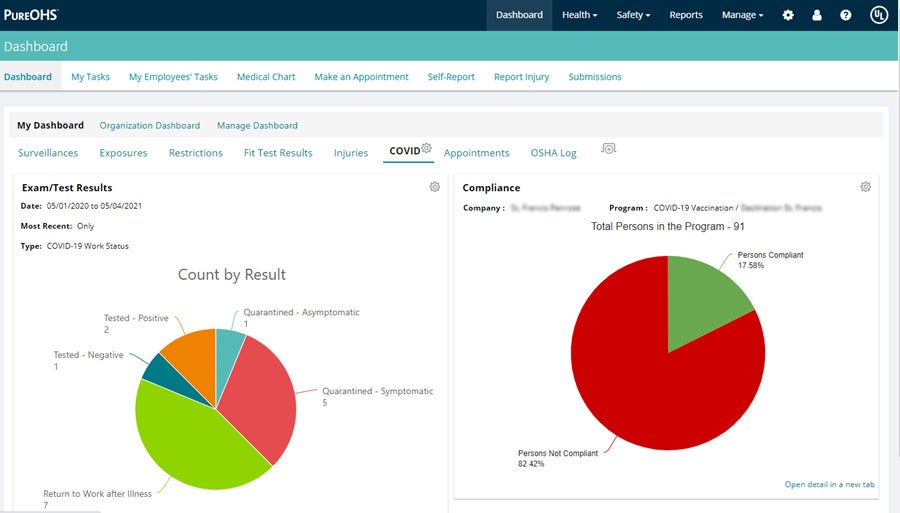This screenshot has height=513, width=900.
Task: Open the Submissions tab
Action: pyautogui.click(x=595, y=76)
